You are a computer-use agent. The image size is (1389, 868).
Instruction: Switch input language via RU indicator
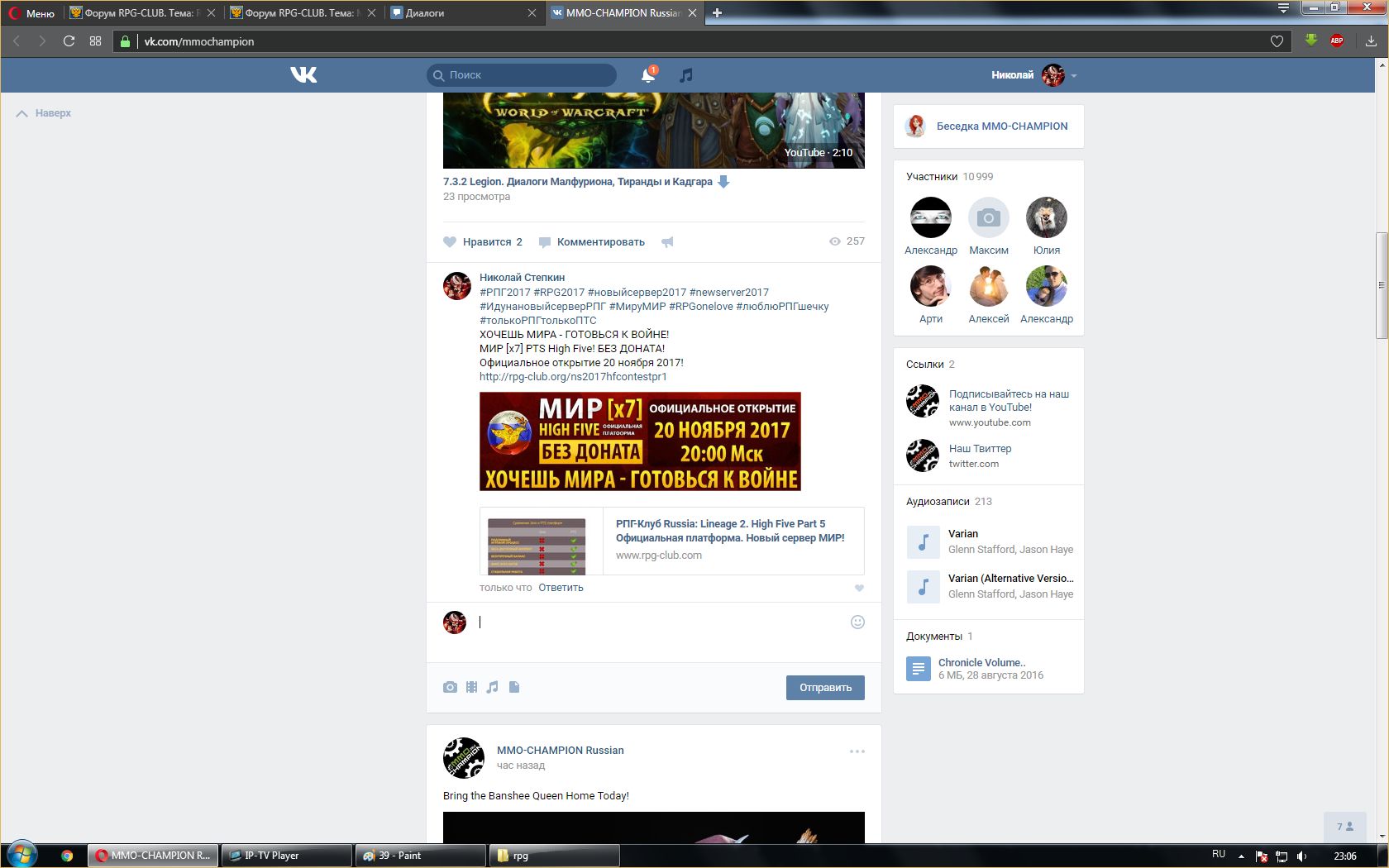tap(1219, 855)
